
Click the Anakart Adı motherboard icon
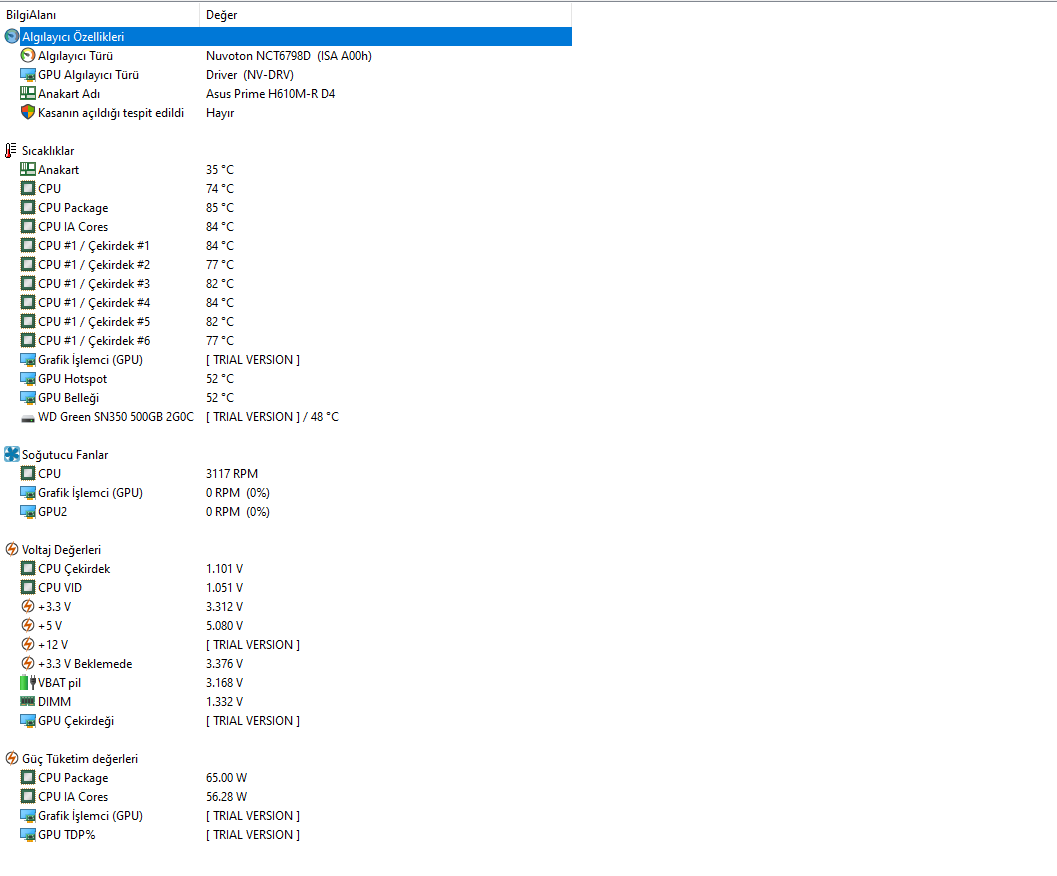pos(28,93)
